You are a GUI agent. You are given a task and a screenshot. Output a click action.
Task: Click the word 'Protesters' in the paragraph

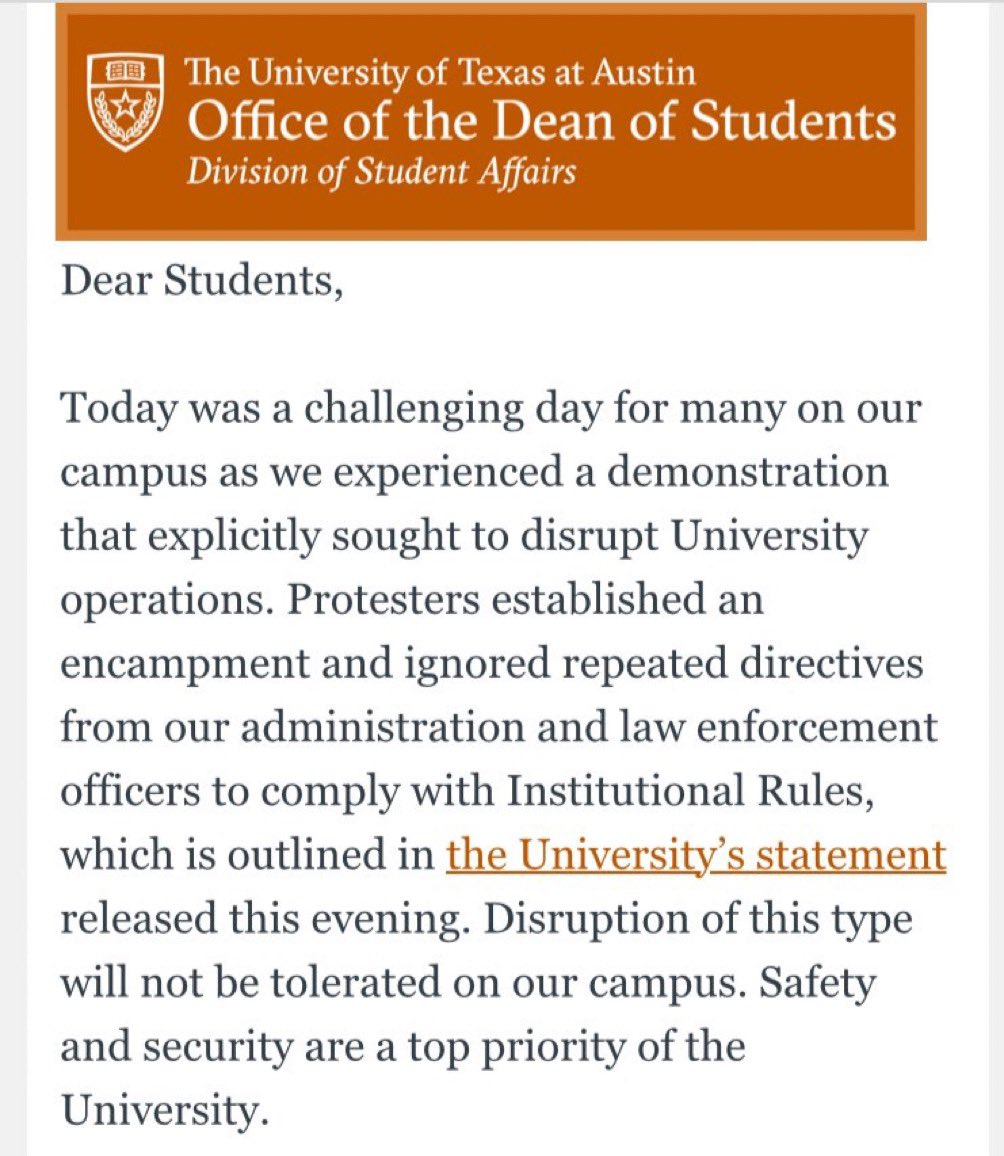(383, 600)
